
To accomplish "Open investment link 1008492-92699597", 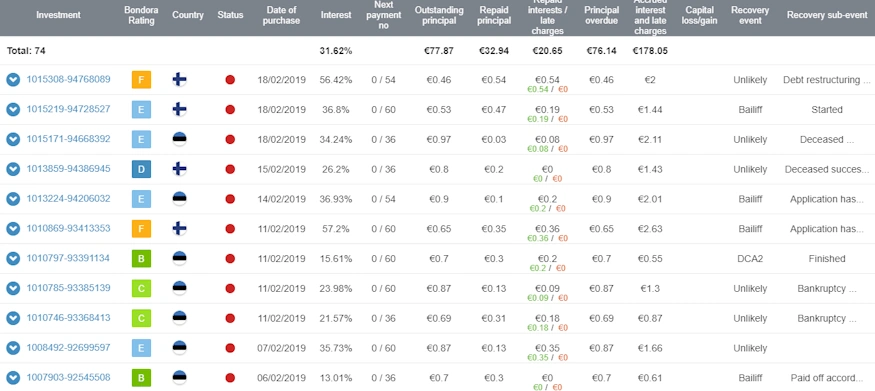I will pyautogui.click(x=69, y=347).
